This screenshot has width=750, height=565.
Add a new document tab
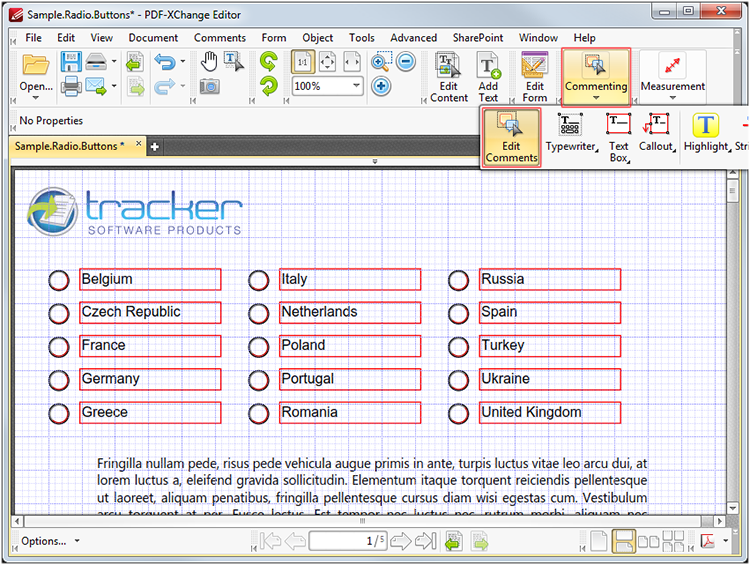point(154,147)
